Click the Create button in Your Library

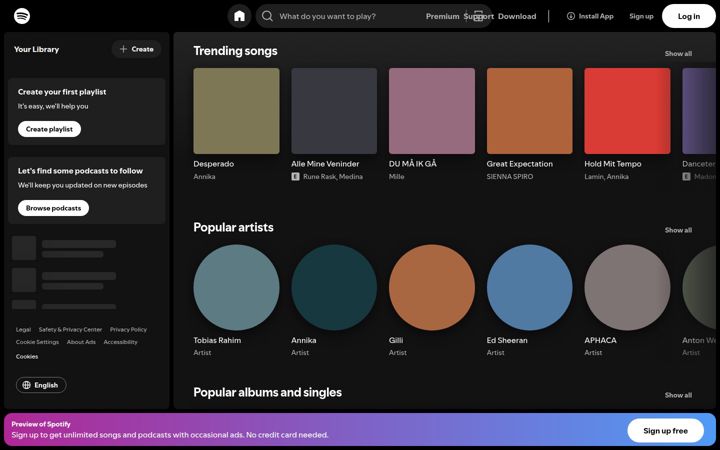coord(136,49)
